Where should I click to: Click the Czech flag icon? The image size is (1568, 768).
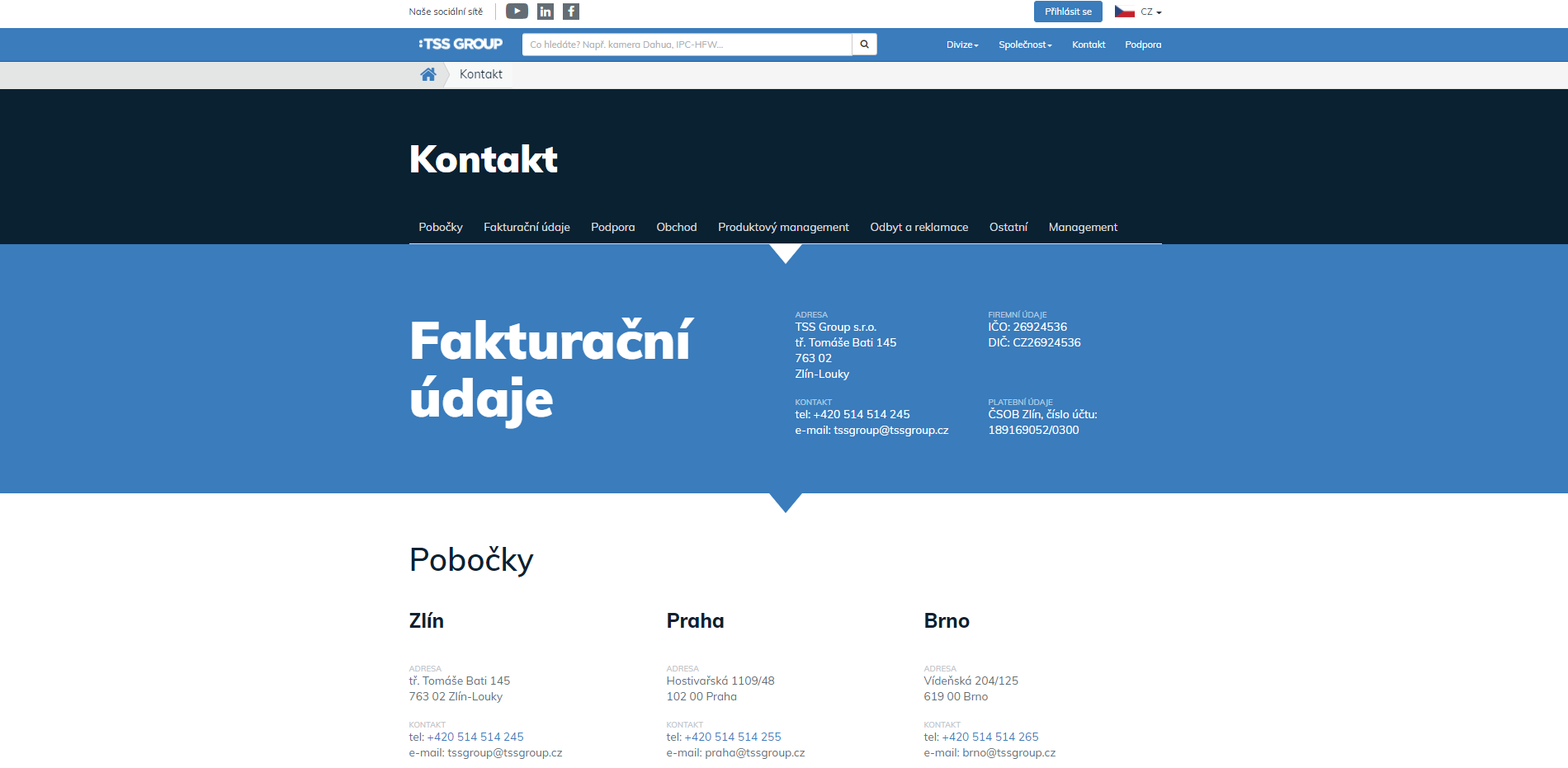coord(1124,12)
